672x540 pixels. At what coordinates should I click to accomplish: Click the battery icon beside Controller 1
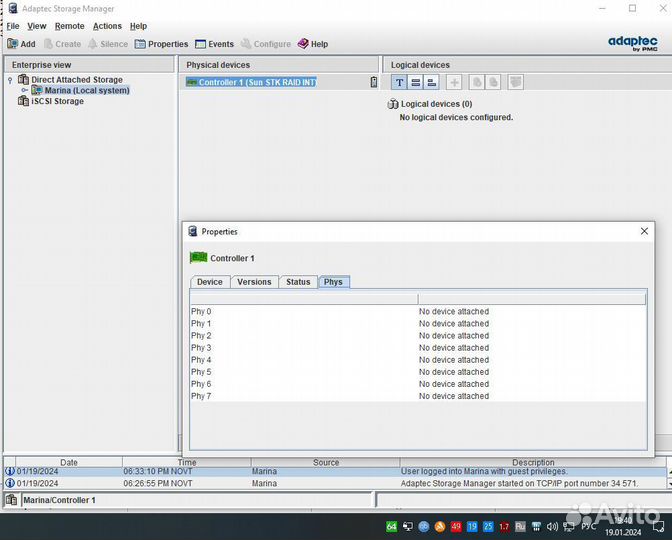[x=374, y=82]
